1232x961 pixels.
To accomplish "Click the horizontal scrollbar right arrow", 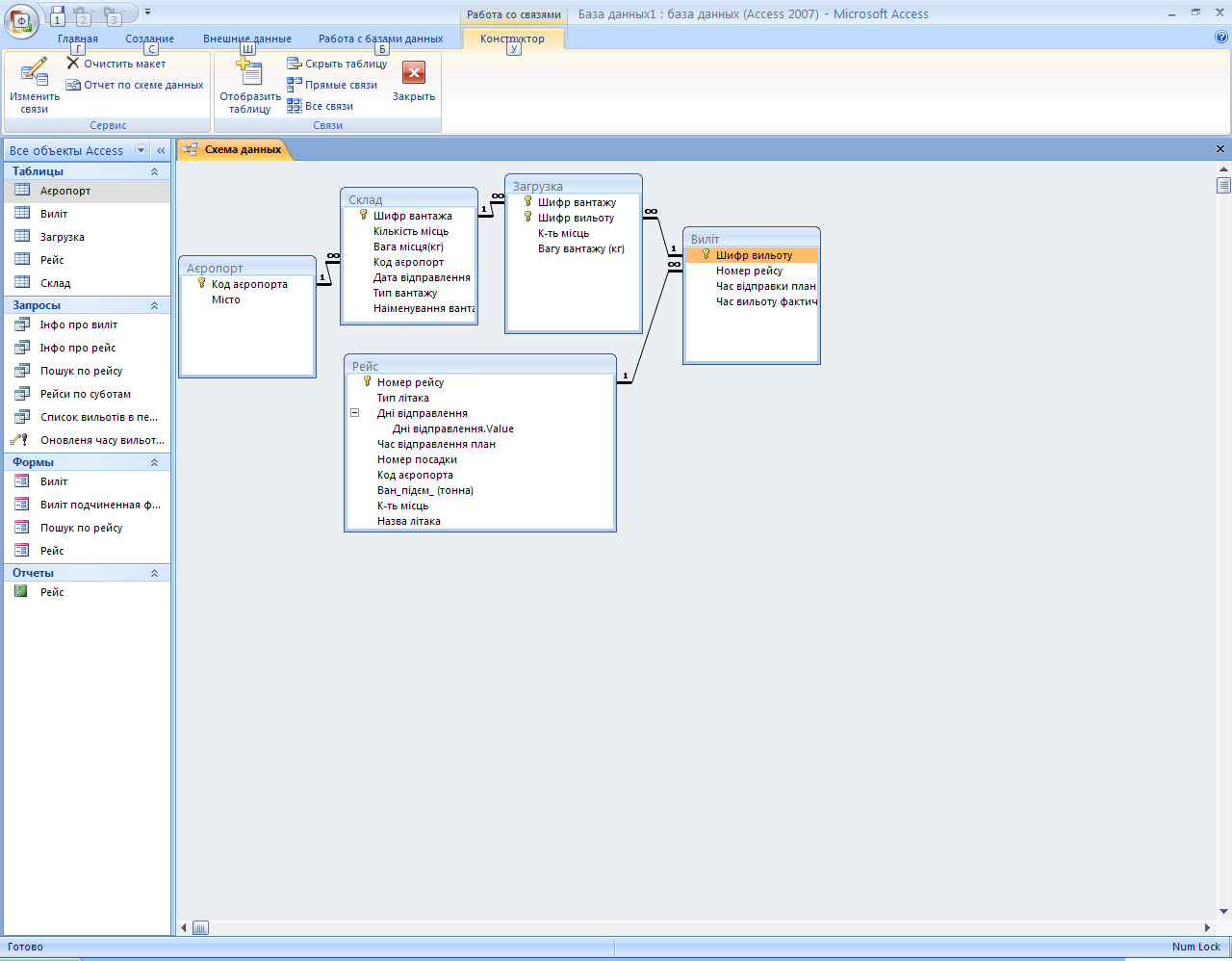I will coord(1208,928).
